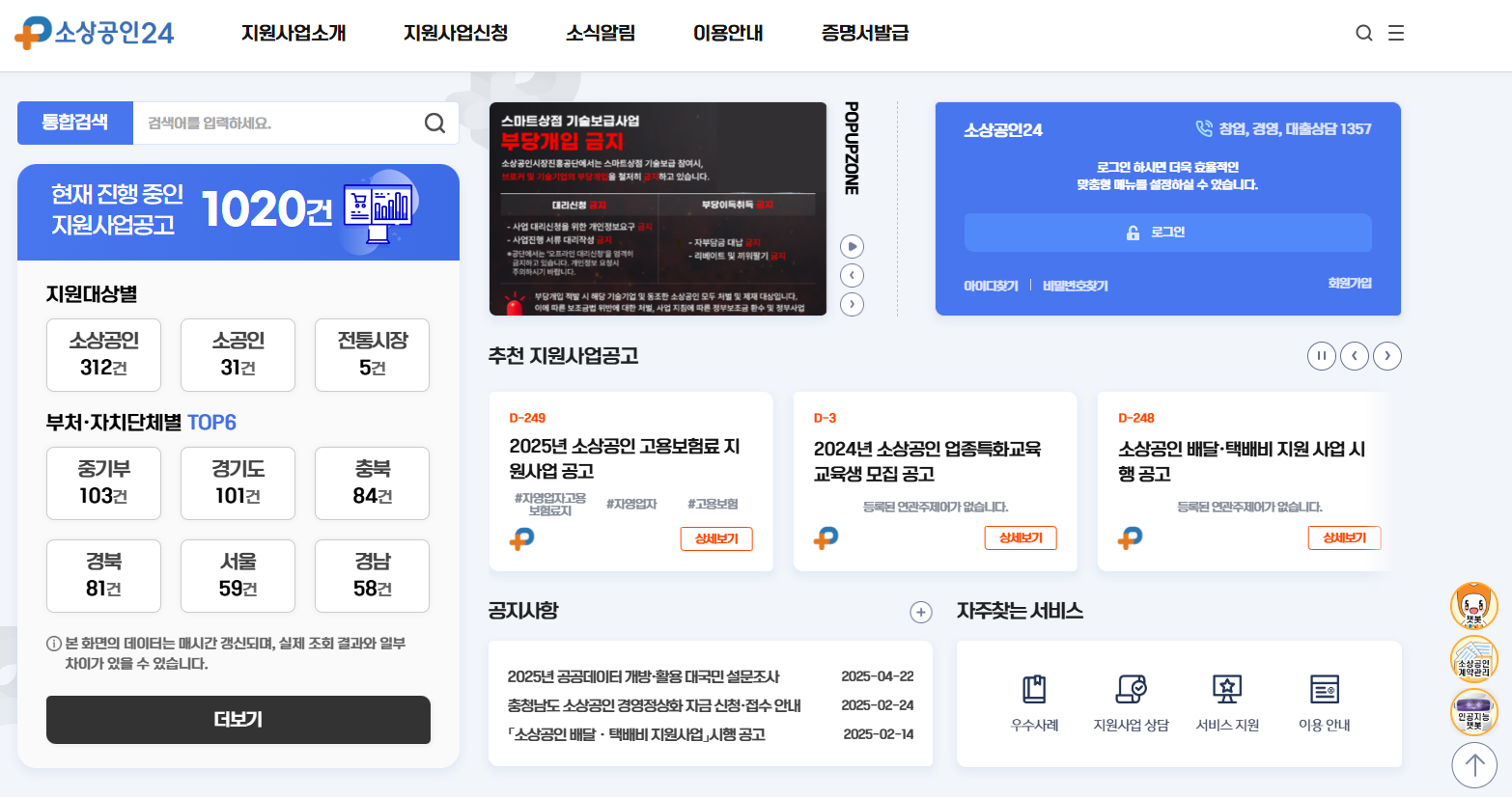Click the 현재 진행 중인 지원사업공고 1020건 banner
Image resolution: width=1512 pixels, height=798 pixels.
point(238,212)
